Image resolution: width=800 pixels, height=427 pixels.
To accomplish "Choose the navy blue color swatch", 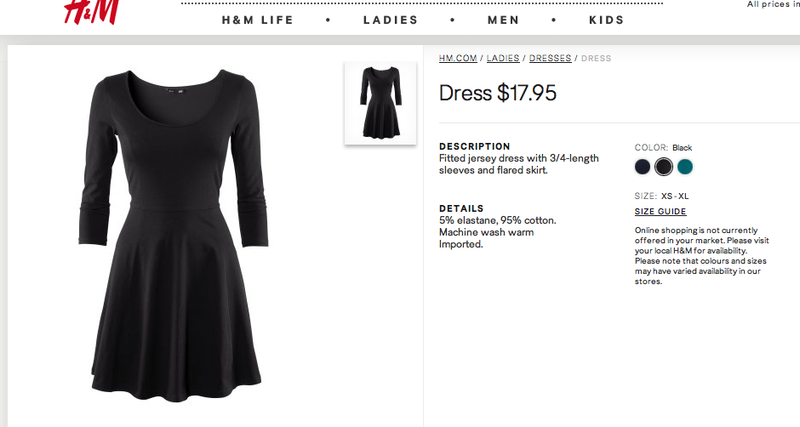I will (x=642, y=166).
